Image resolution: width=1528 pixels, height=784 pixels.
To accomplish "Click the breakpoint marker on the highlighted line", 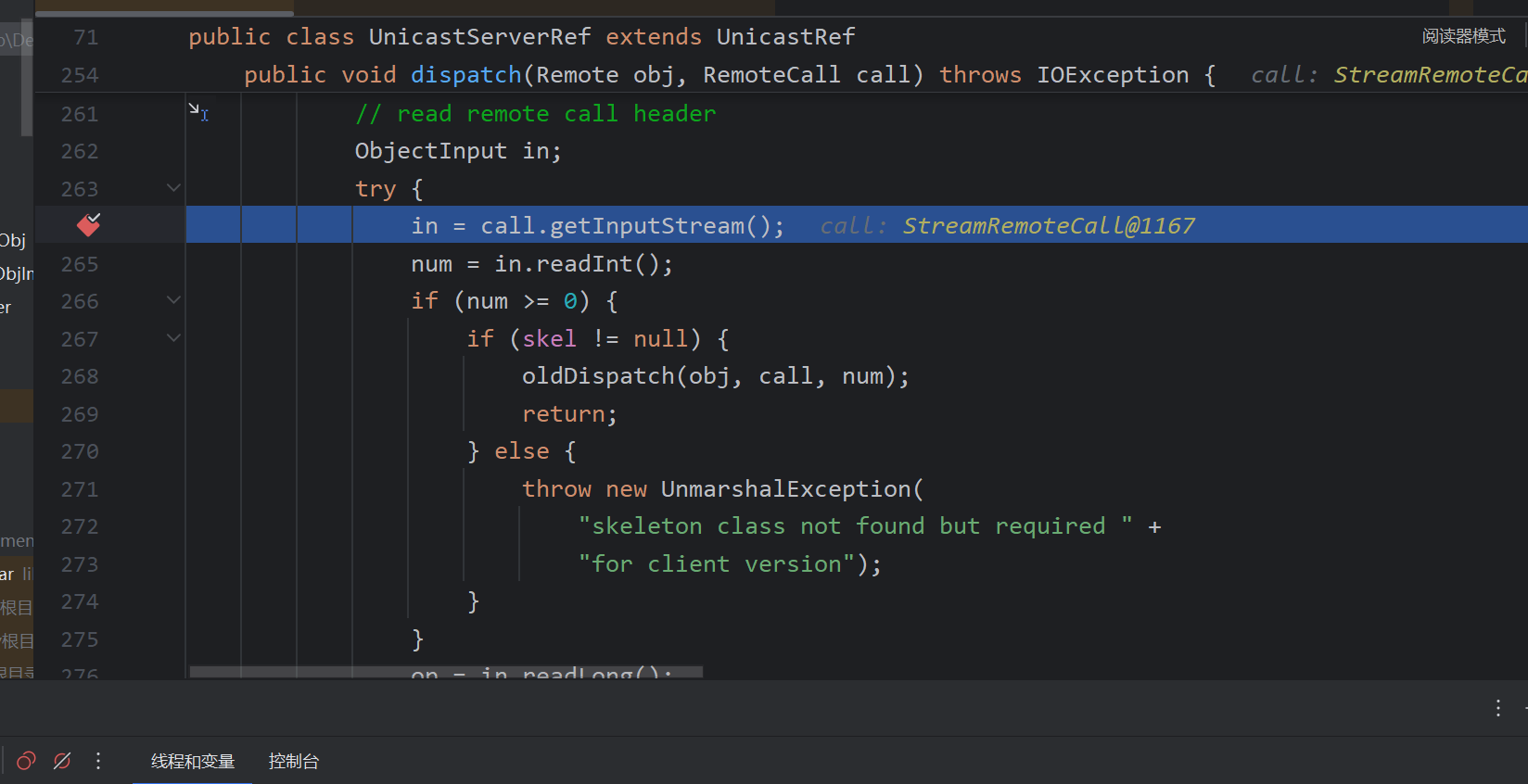I will pyautogui.click(x=88, y=224).
